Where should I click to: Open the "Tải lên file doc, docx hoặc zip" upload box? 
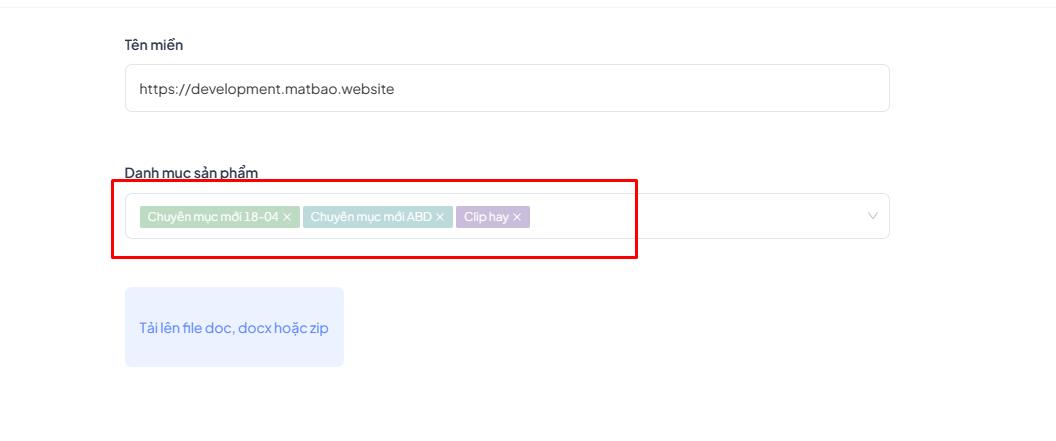click(234, 327)
